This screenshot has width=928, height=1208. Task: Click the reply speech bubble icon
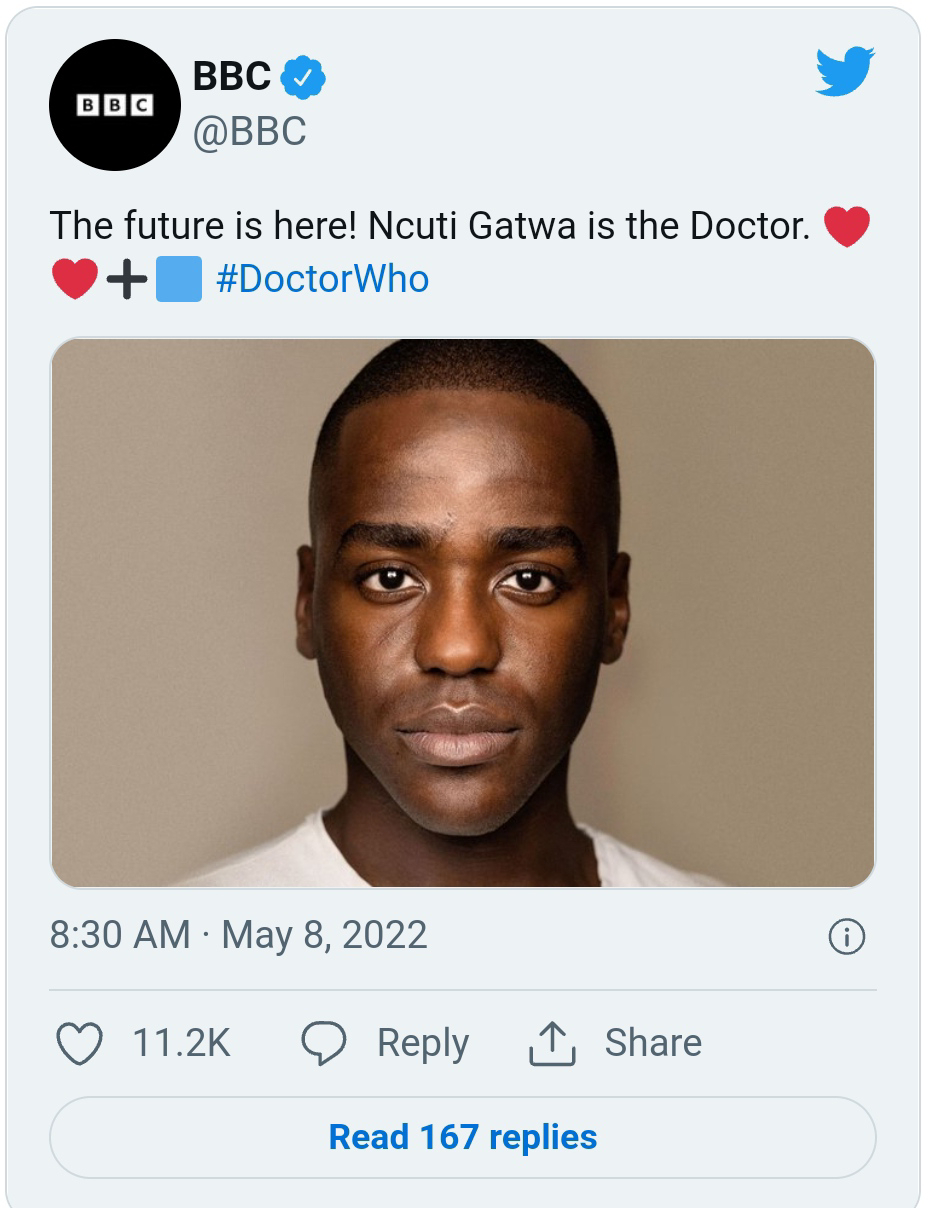point(323,1044)
